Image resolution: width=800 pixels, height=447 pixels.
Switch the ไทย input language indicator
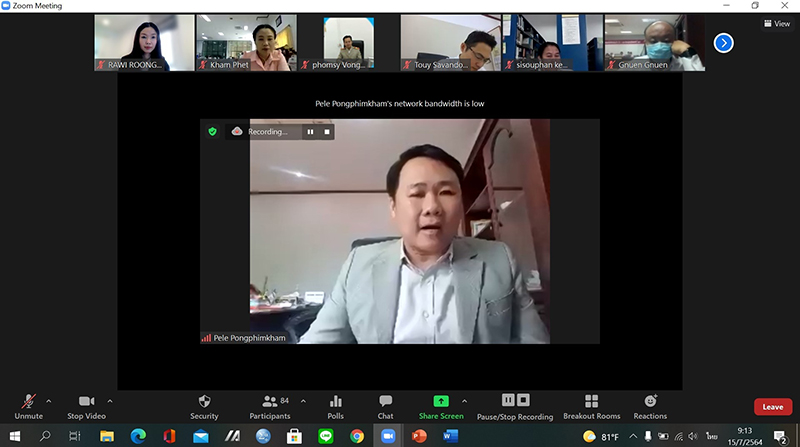coord(712,436)
